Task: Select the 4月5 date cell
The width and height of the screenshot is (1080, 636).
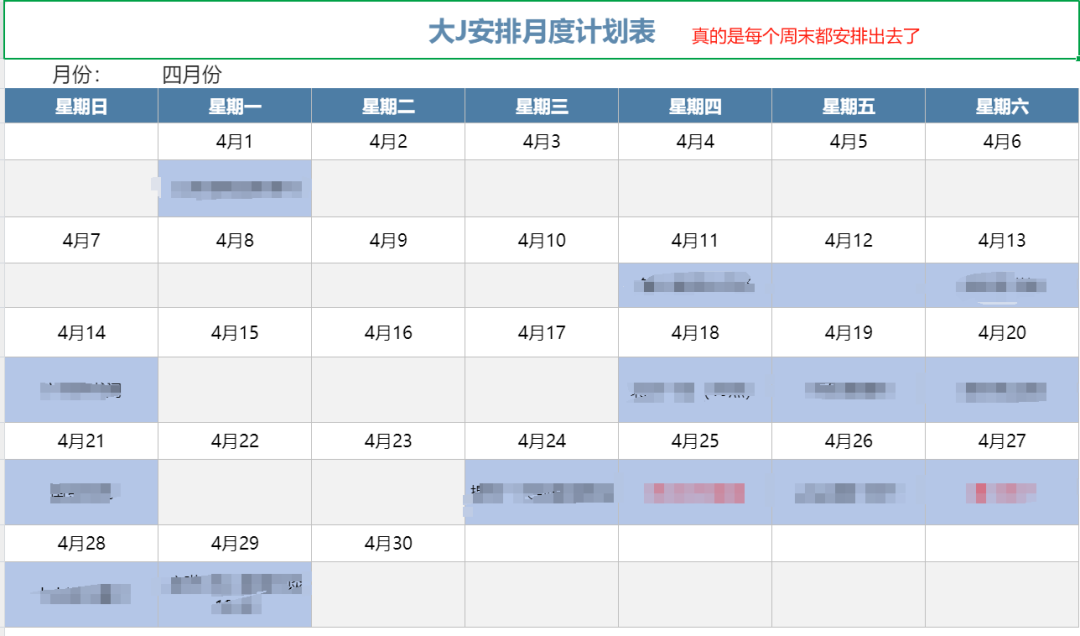Action: point(849,142)
